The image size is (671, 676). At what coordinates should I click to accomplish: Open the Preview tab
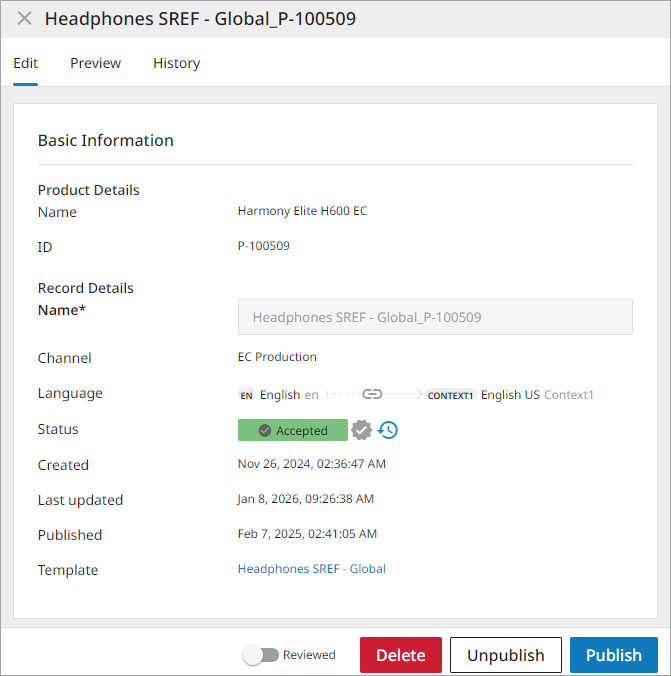tap(95, 63)
